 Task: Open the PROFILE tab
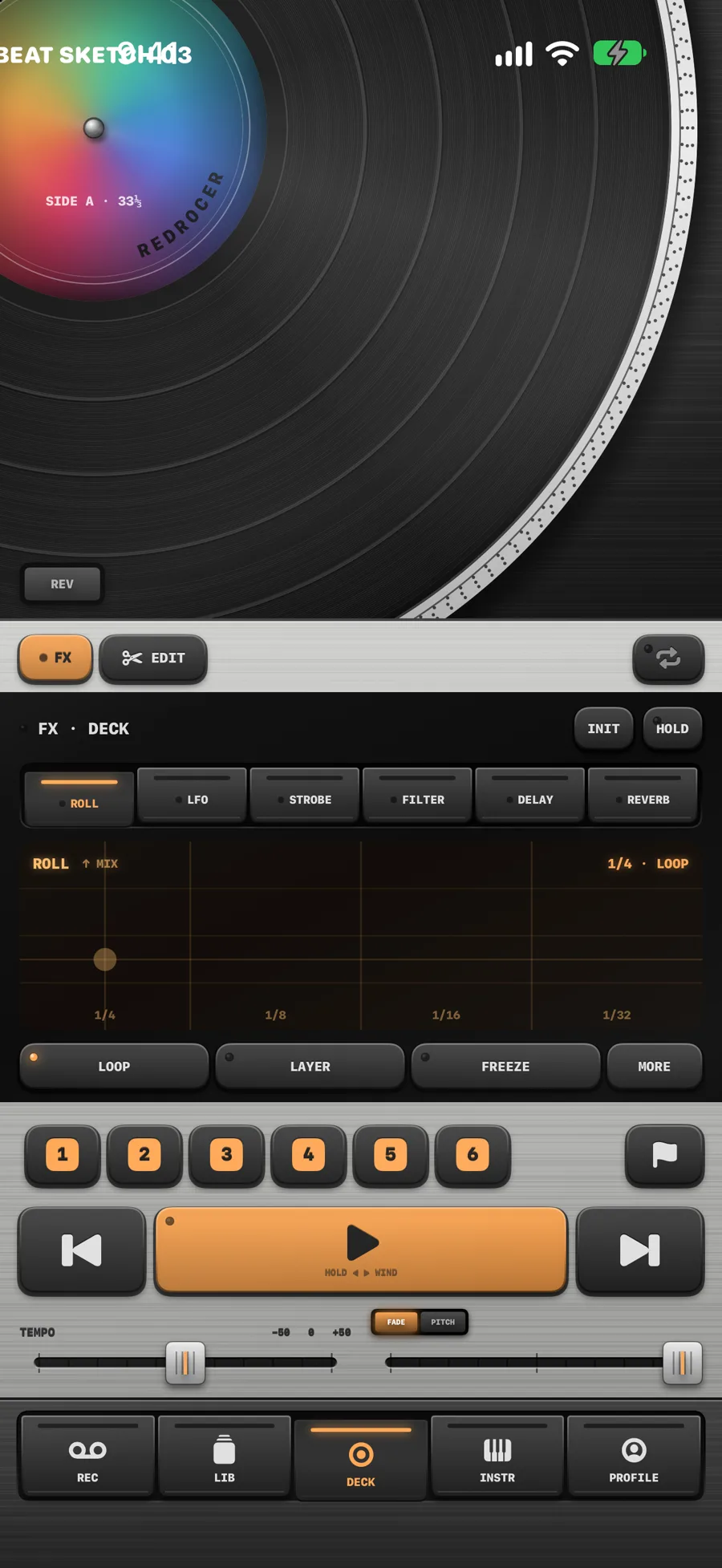(634, 1456)
